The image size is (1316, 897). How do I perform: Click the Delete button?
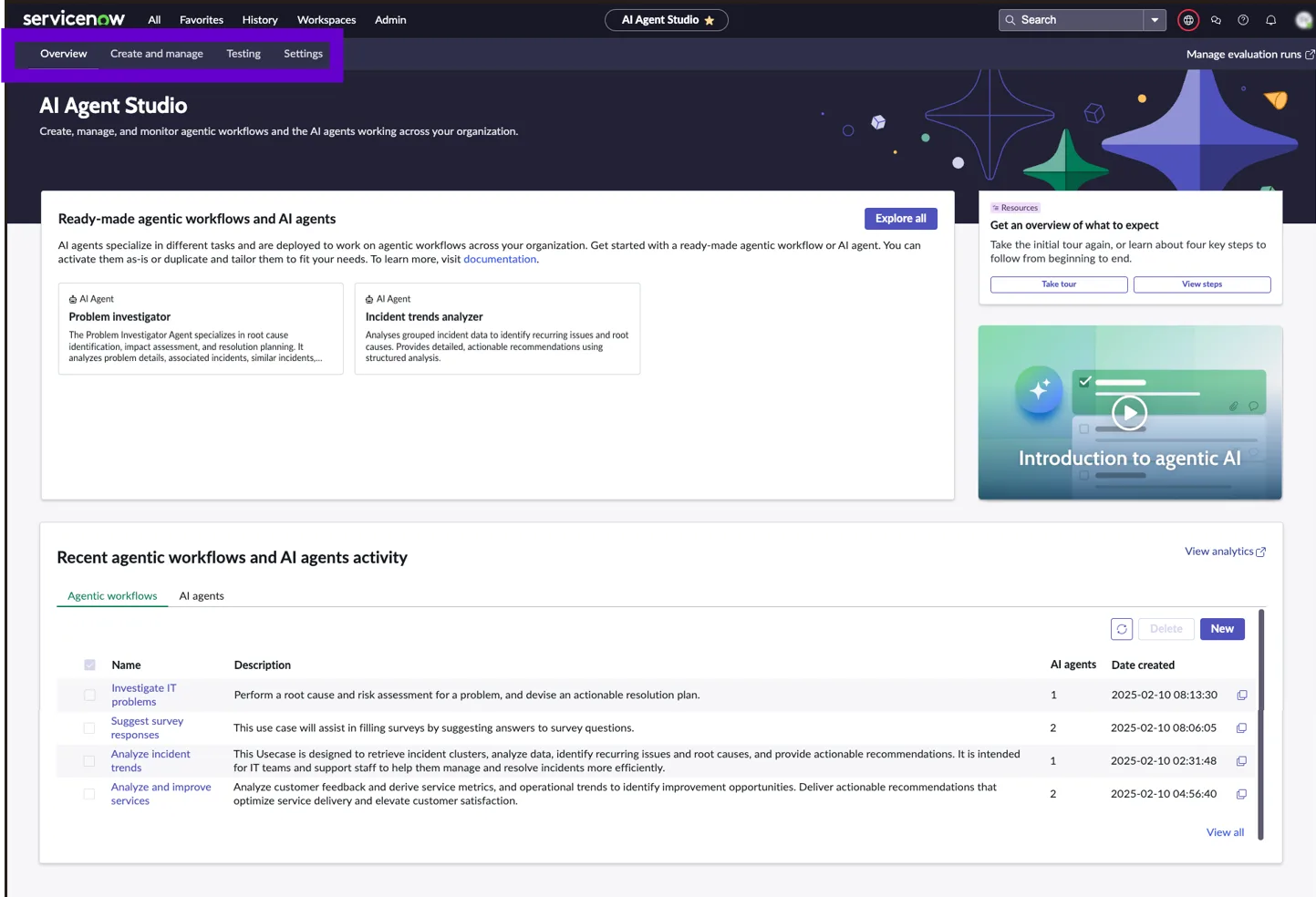pyautogui.click(x=1166, y=629)
